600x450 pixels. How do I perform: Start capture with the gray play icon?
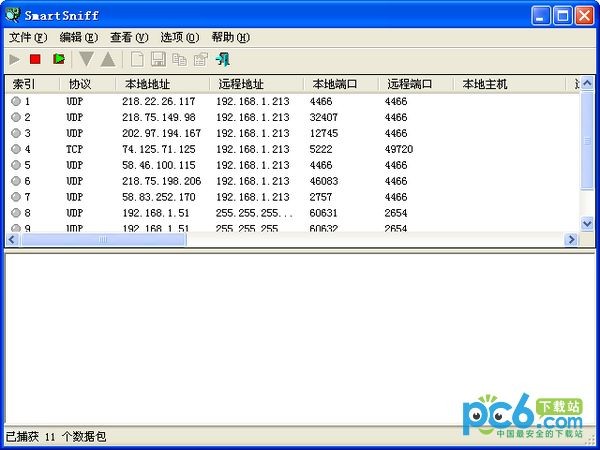pos(15,59)
